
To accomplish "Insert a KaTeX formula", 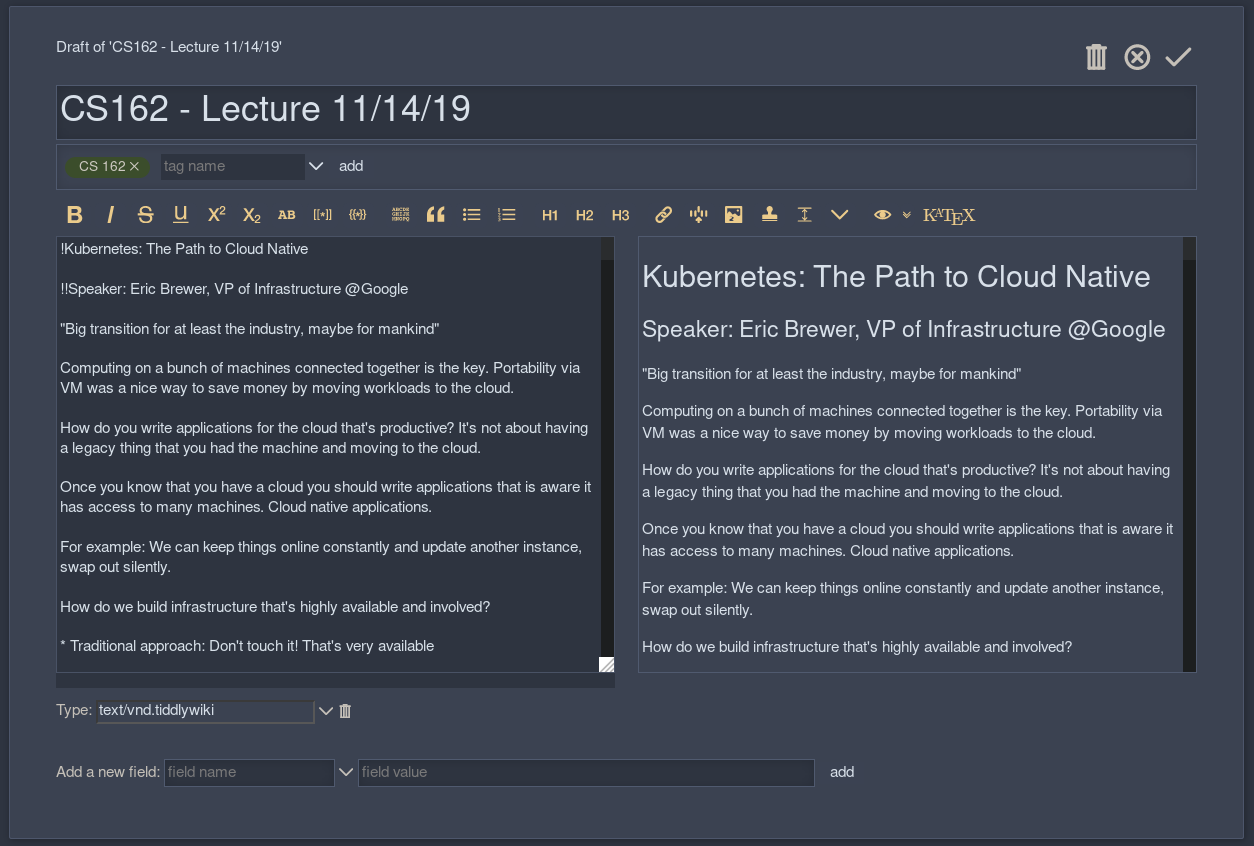I will (x=949, y=215).
